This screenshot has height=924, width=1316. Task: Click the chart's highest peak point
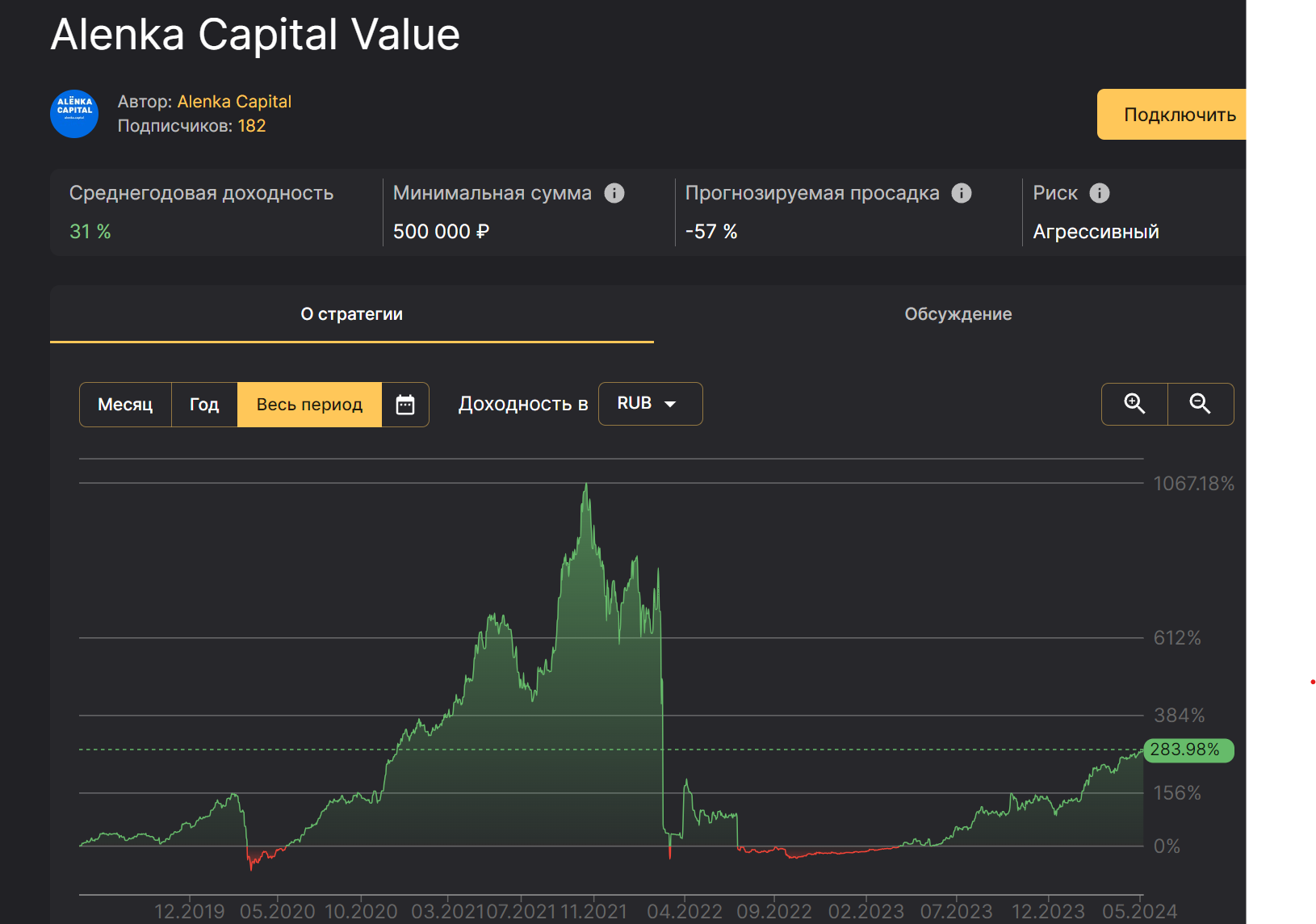[586, 485]
